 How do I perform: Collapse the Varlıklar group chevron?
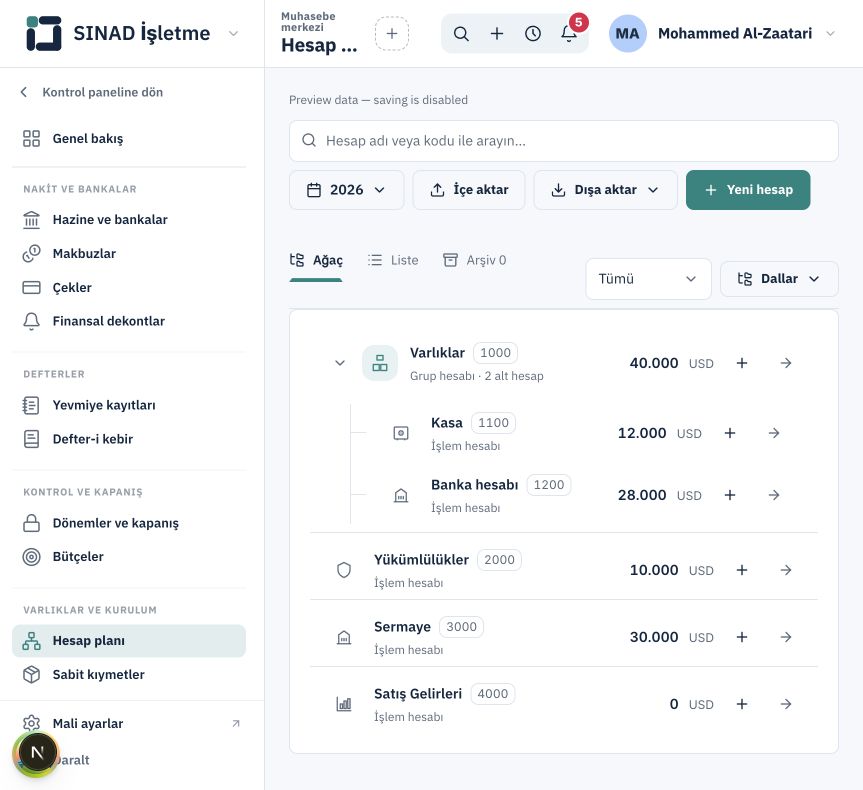click(340, 363)
